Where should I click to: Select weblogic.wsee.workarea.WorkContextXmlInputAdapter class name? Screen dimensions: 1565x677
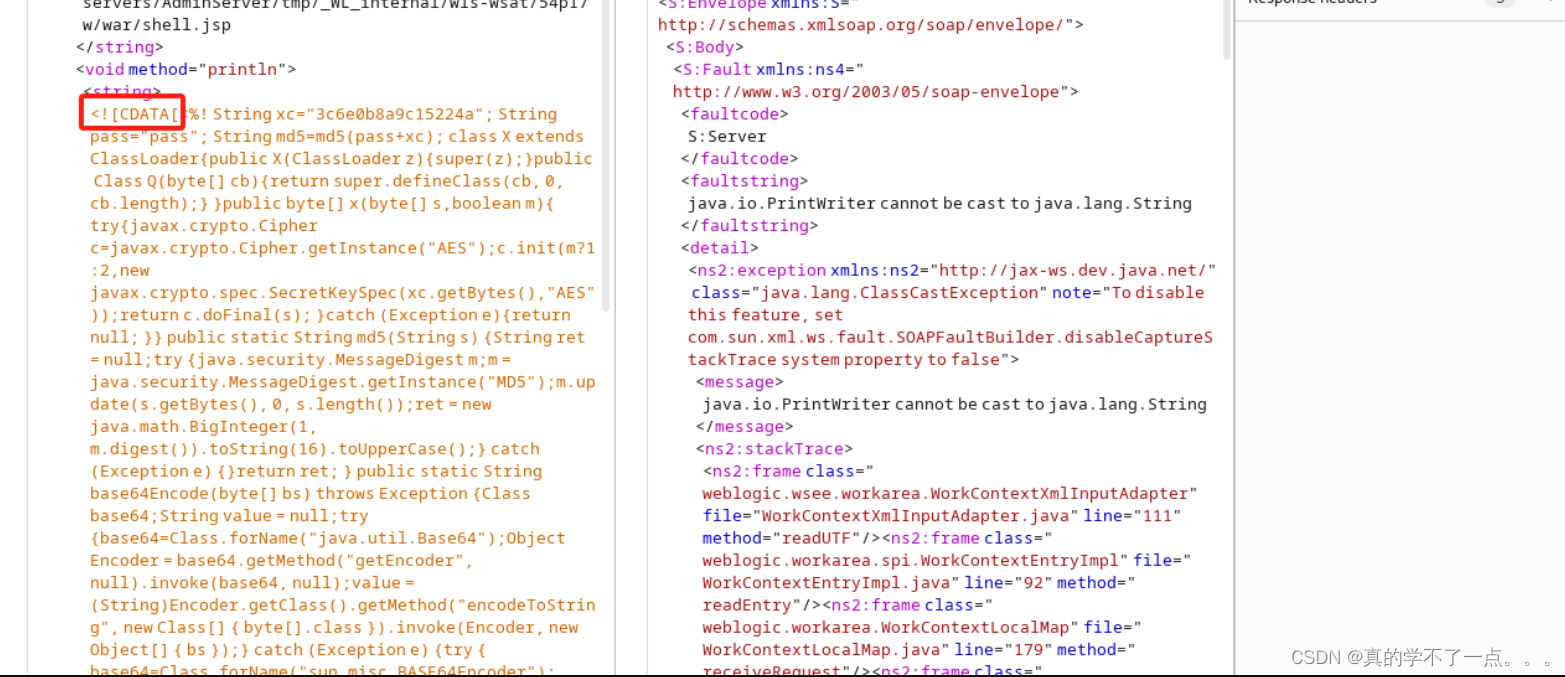[x=945, y=494]
